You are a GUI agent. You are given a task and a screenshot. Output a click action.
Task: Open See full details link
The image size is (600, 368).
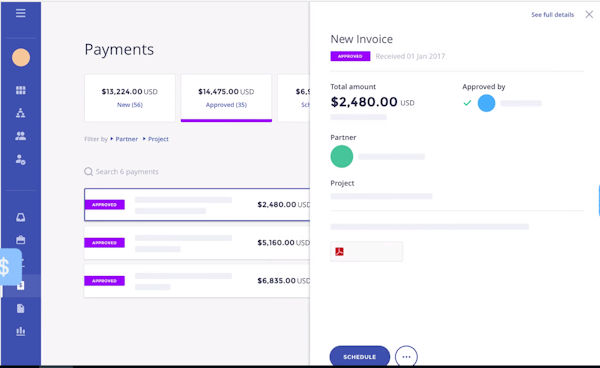(553, 15)
